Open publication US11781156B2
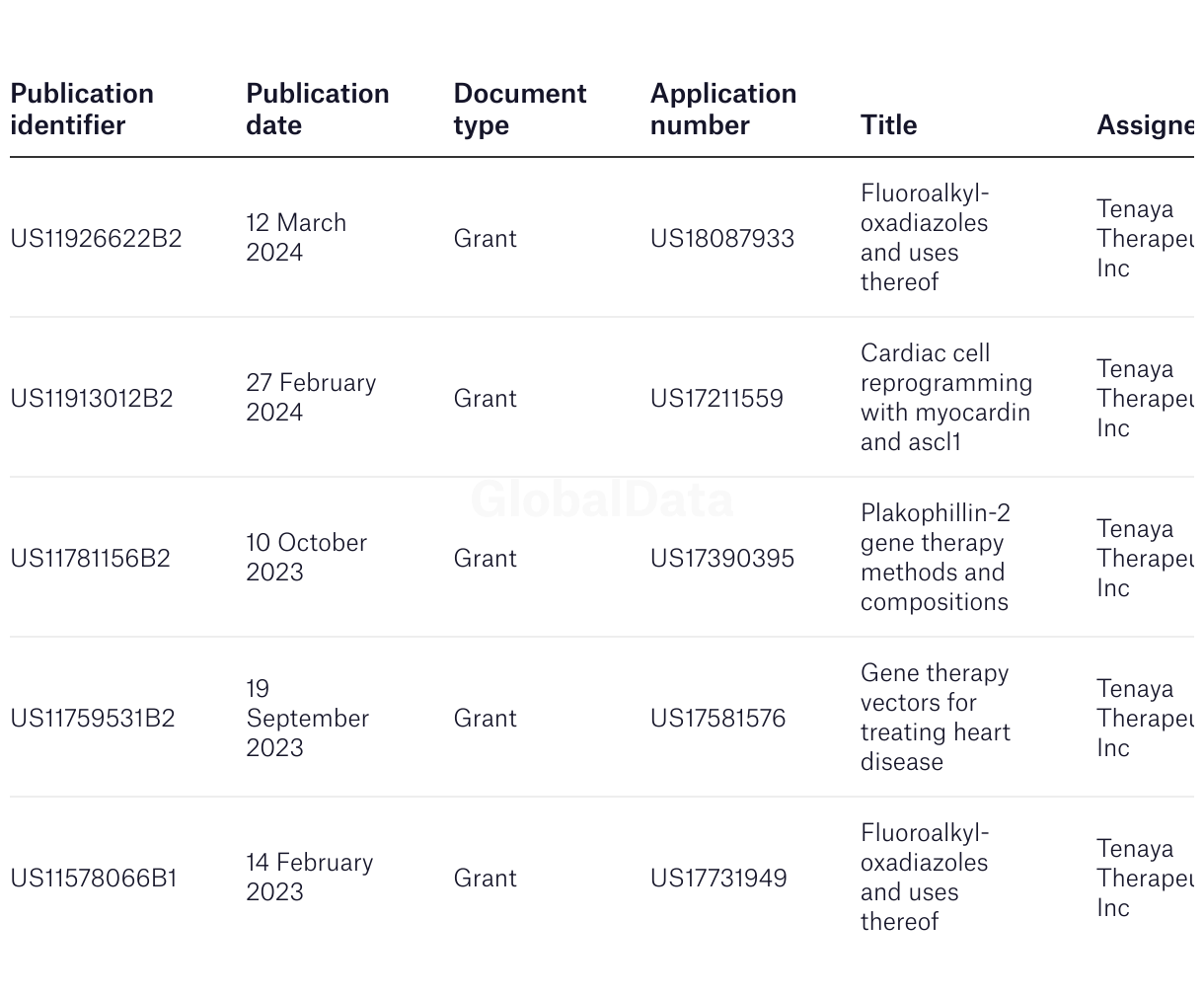Screen dimensions: 1204x997 [x=90, y=558]
